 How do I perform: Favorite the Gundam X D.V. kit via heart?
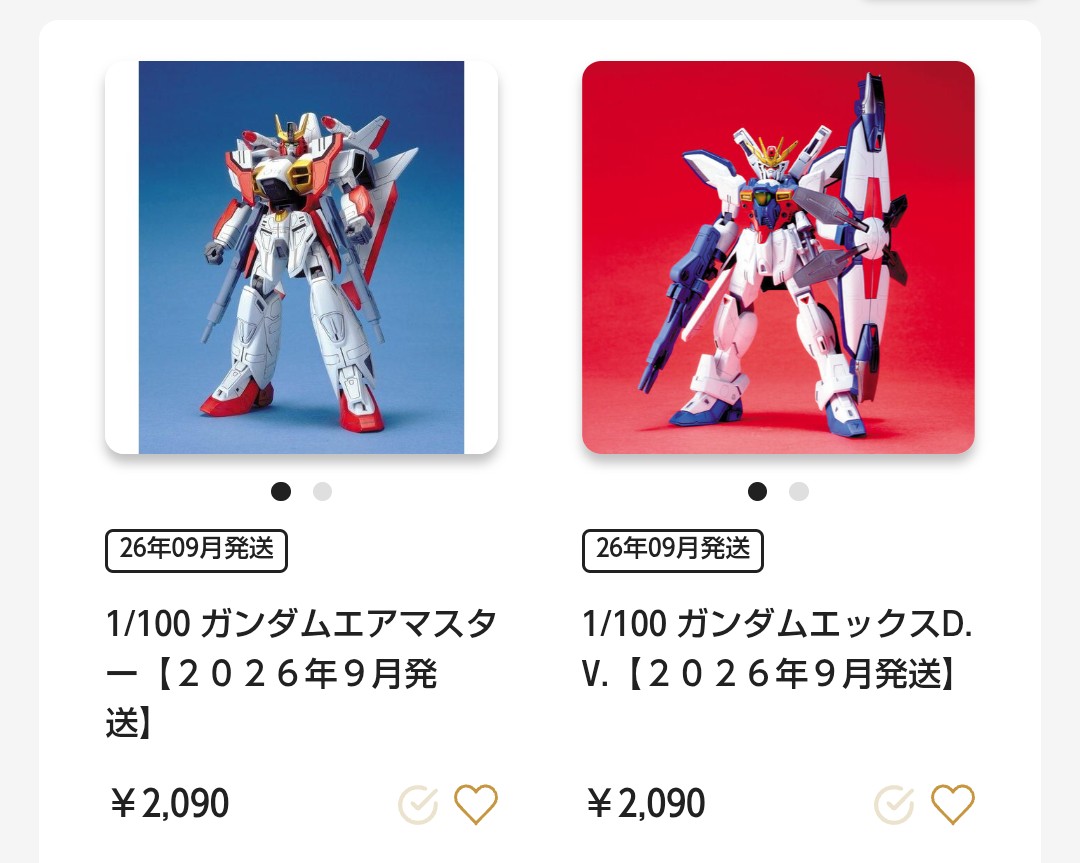[953, 804]
